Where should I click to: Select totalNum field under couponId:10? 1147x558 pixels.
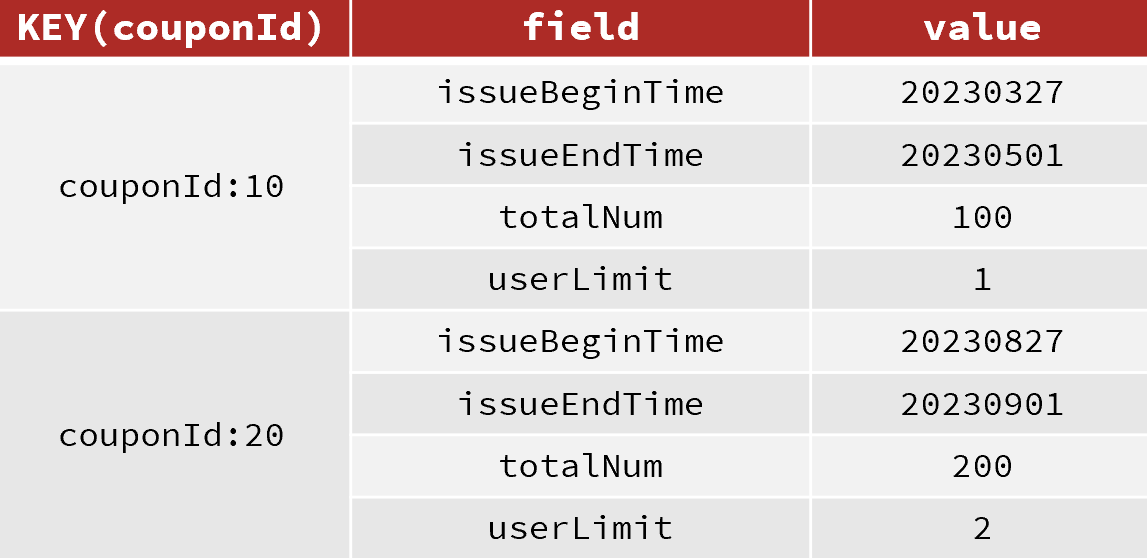[581, 217]
